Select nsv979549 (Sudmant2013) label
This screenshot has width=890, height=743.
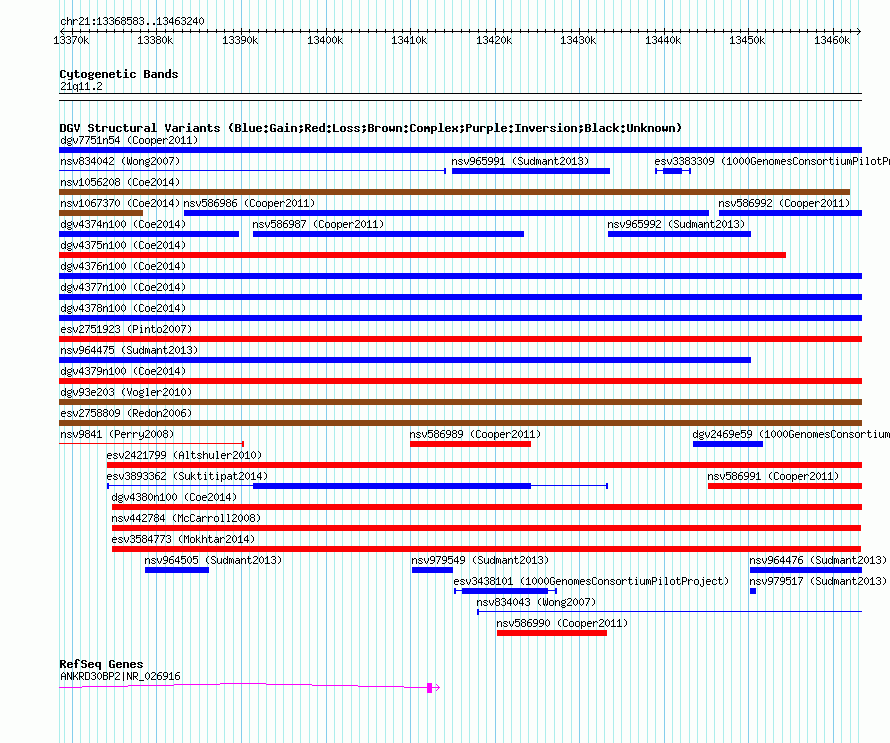tap(480, 560)
